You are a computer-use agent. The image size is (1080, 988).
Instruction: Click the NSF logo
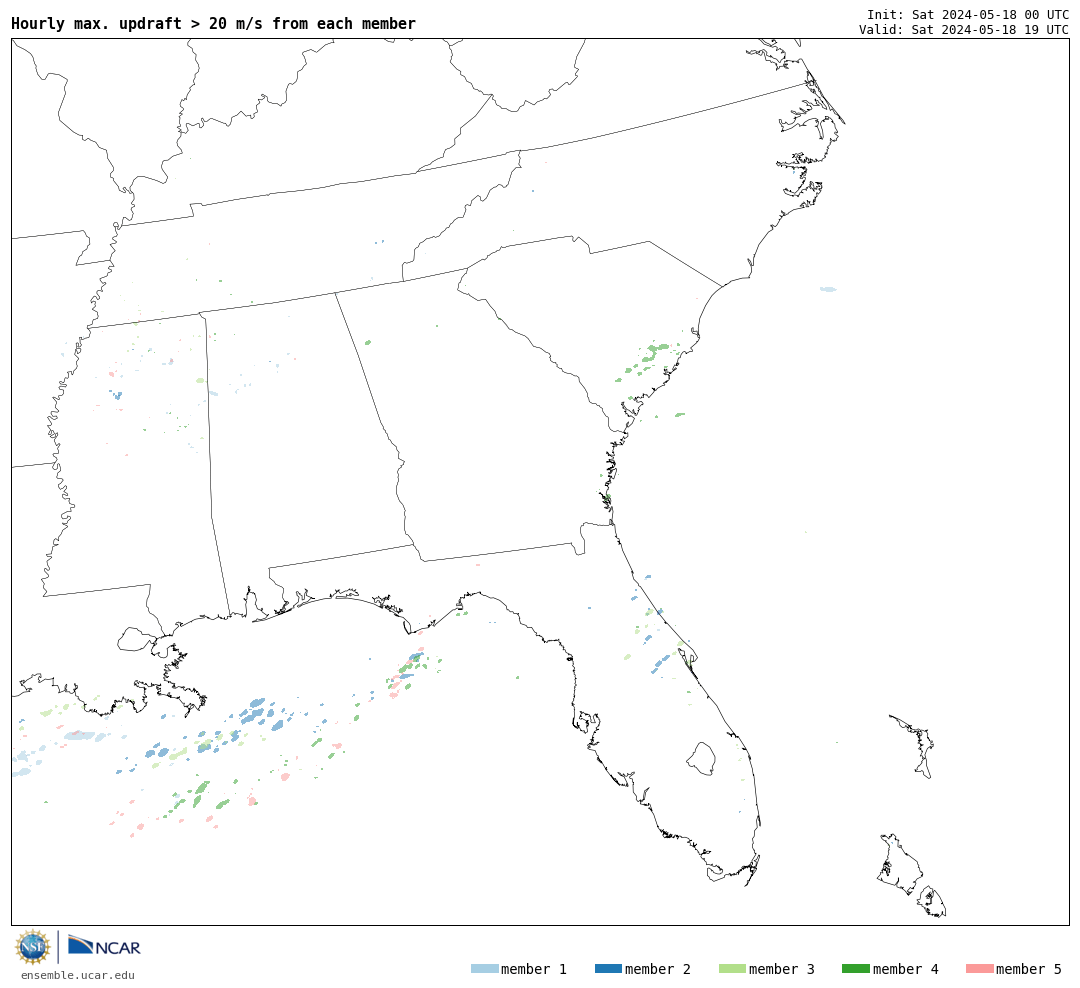tap(32, 947)
